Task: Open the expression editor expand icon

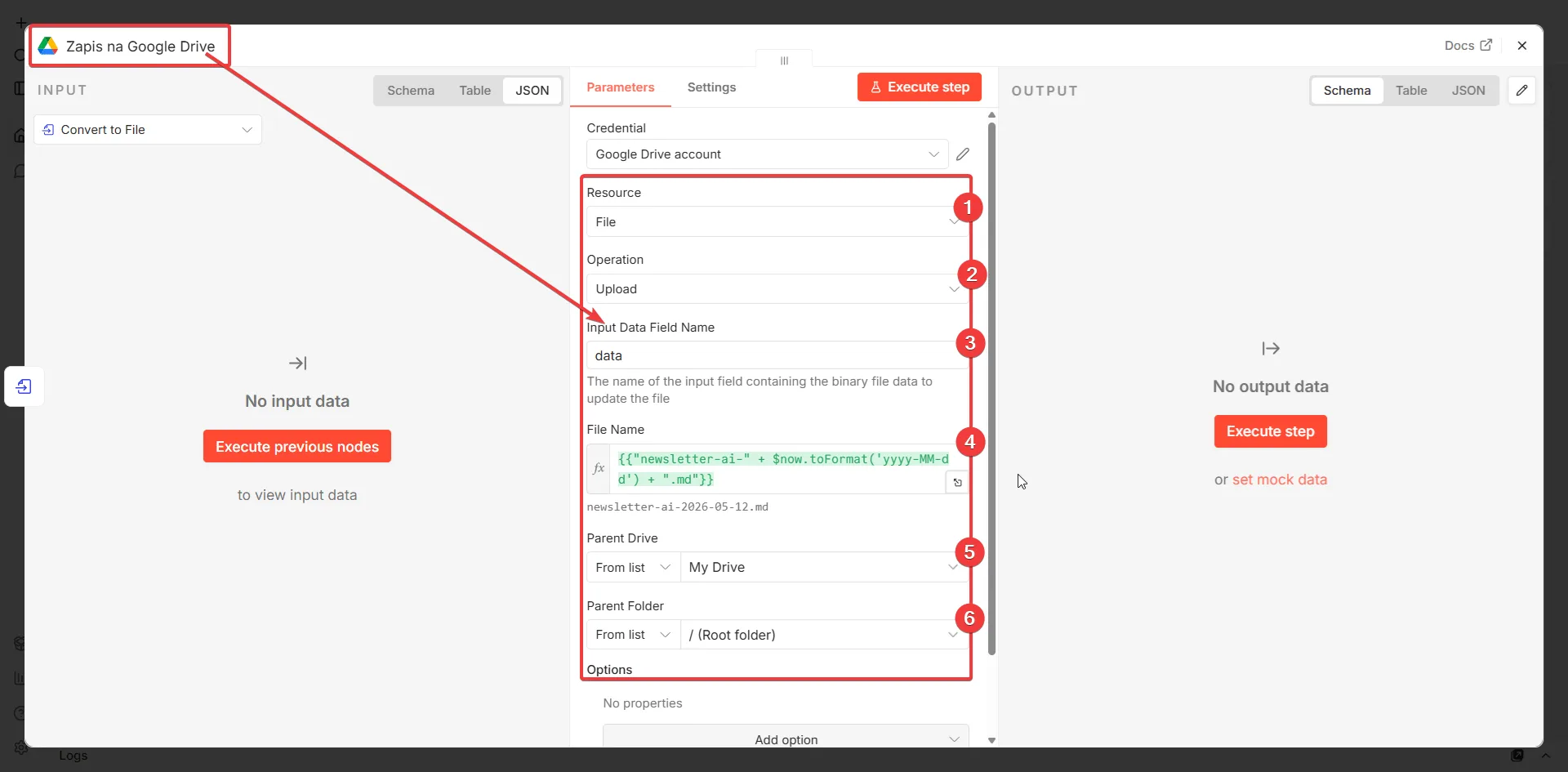Action: [958, 483]
